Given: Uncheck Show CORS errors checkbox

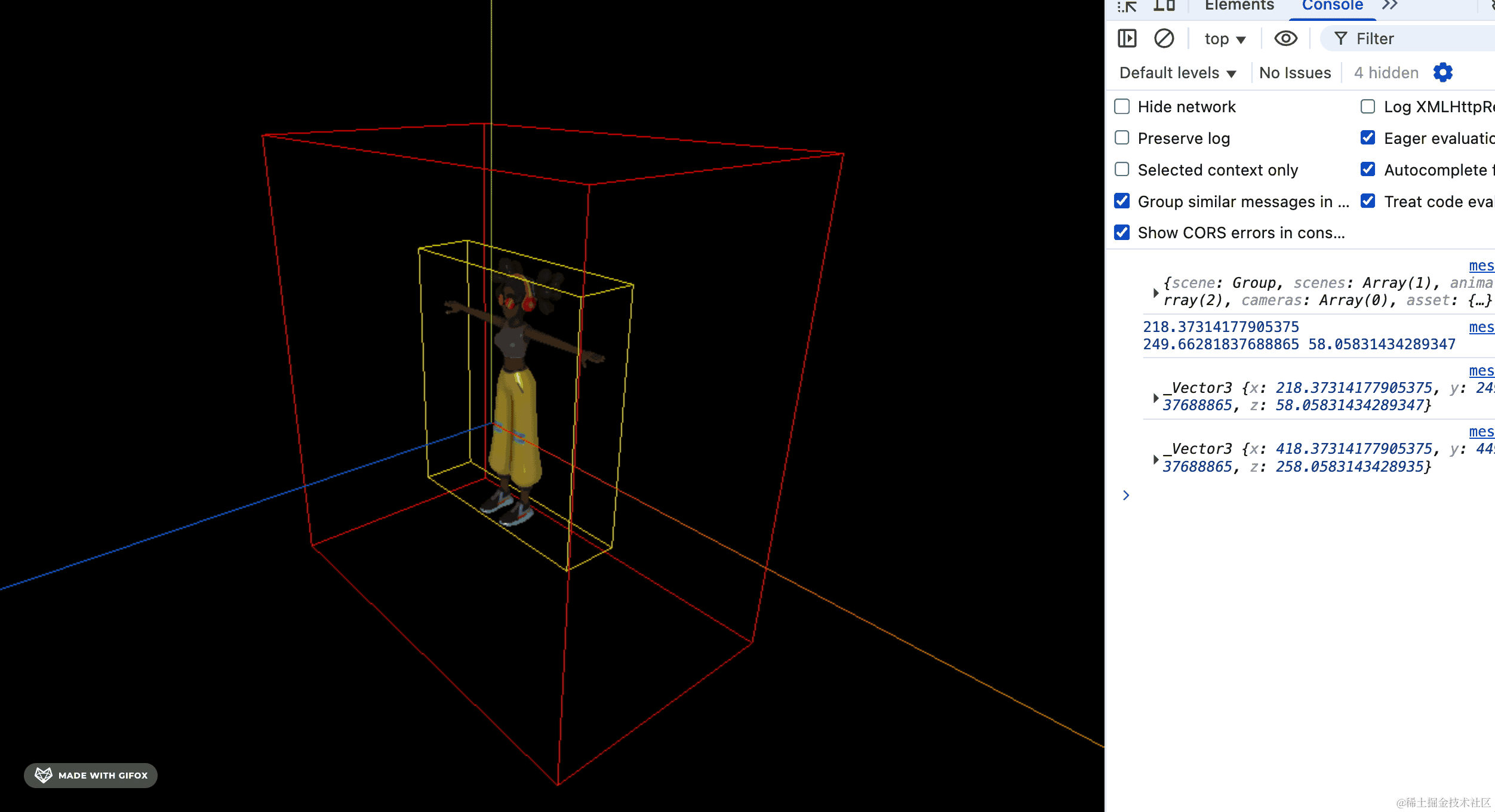Looking at the screenshot, I should (x=1122, y=232).
